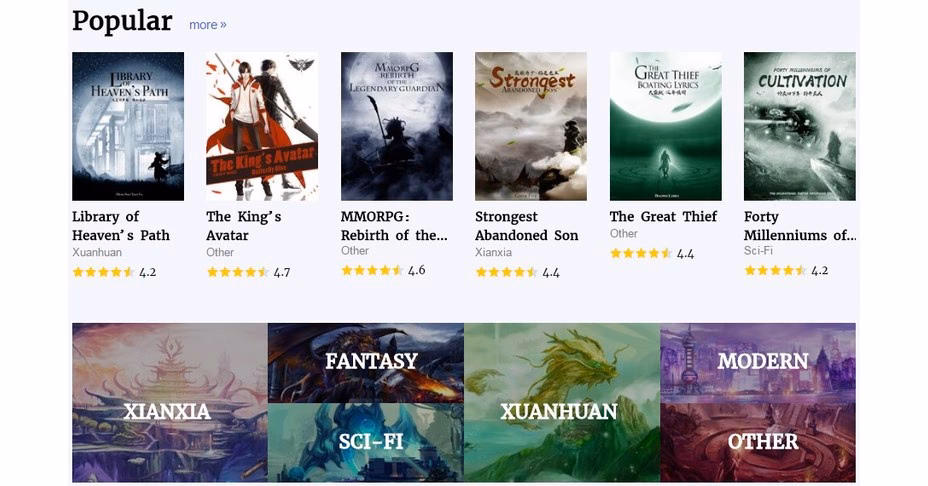Open the 'more »' link beside Popular

[208, 25]
